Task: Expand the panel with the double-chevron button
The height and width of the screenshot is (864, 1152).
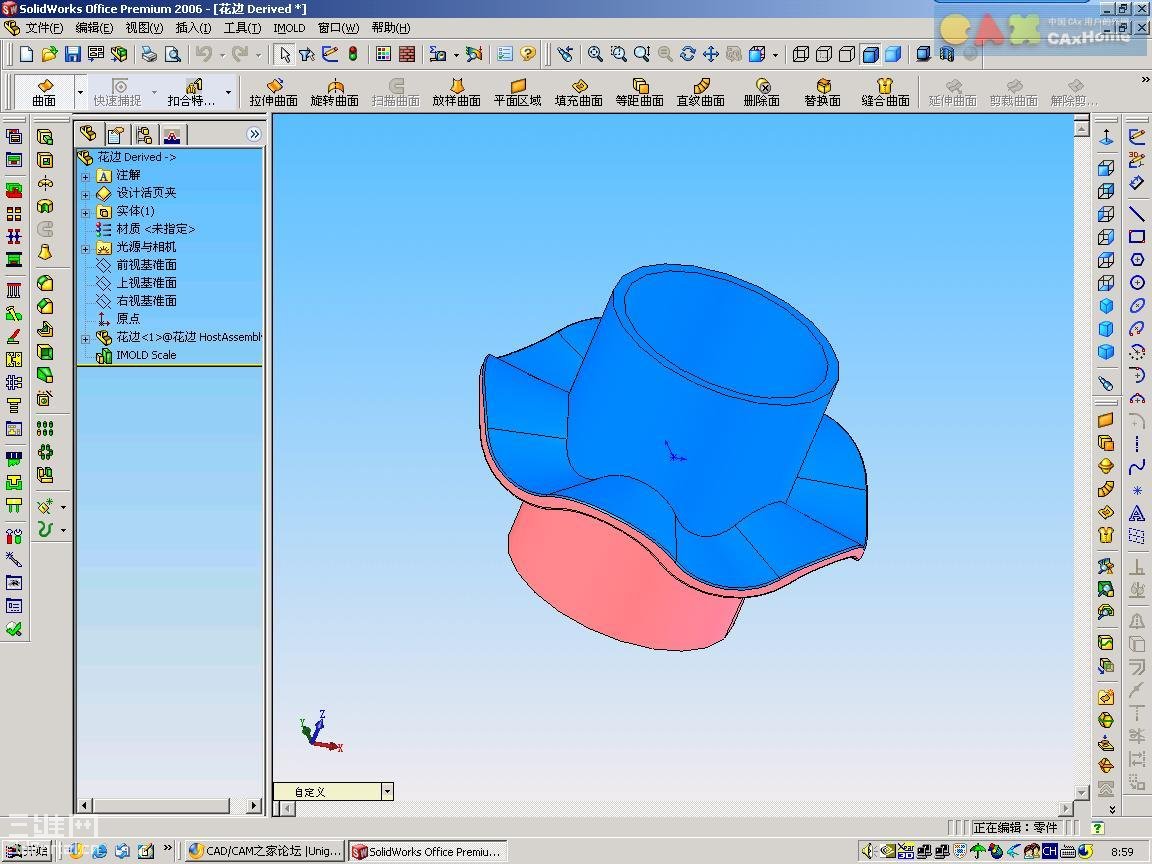Action: point(254,134)
